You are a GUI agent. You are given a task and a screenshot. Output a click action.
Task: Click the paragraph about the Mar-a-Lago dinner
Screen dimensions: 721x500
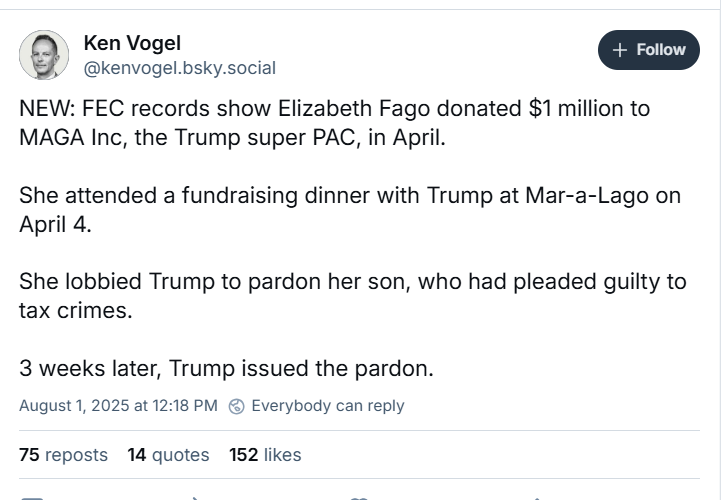coord(350,209)
